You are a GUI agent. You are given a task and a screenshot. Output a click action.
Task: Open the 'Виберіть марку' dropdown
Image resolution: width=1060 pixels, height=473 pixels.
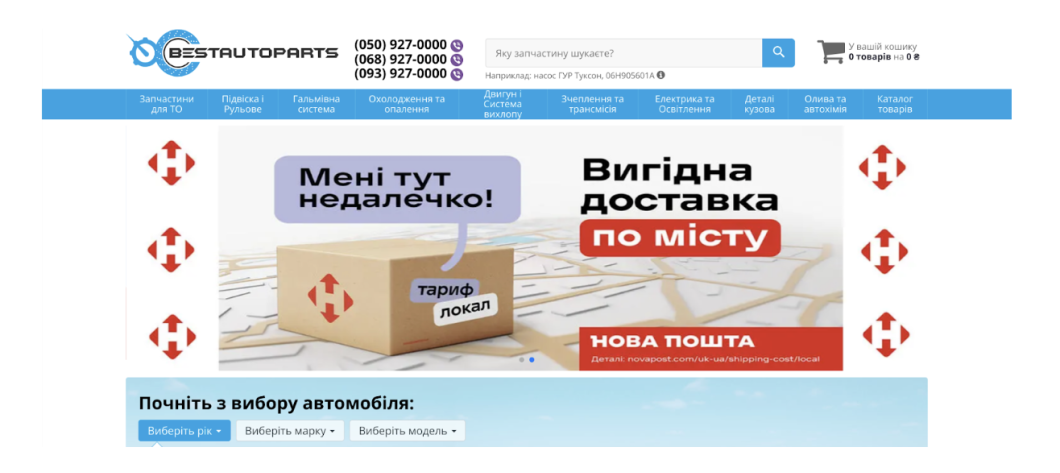point(290,431)
